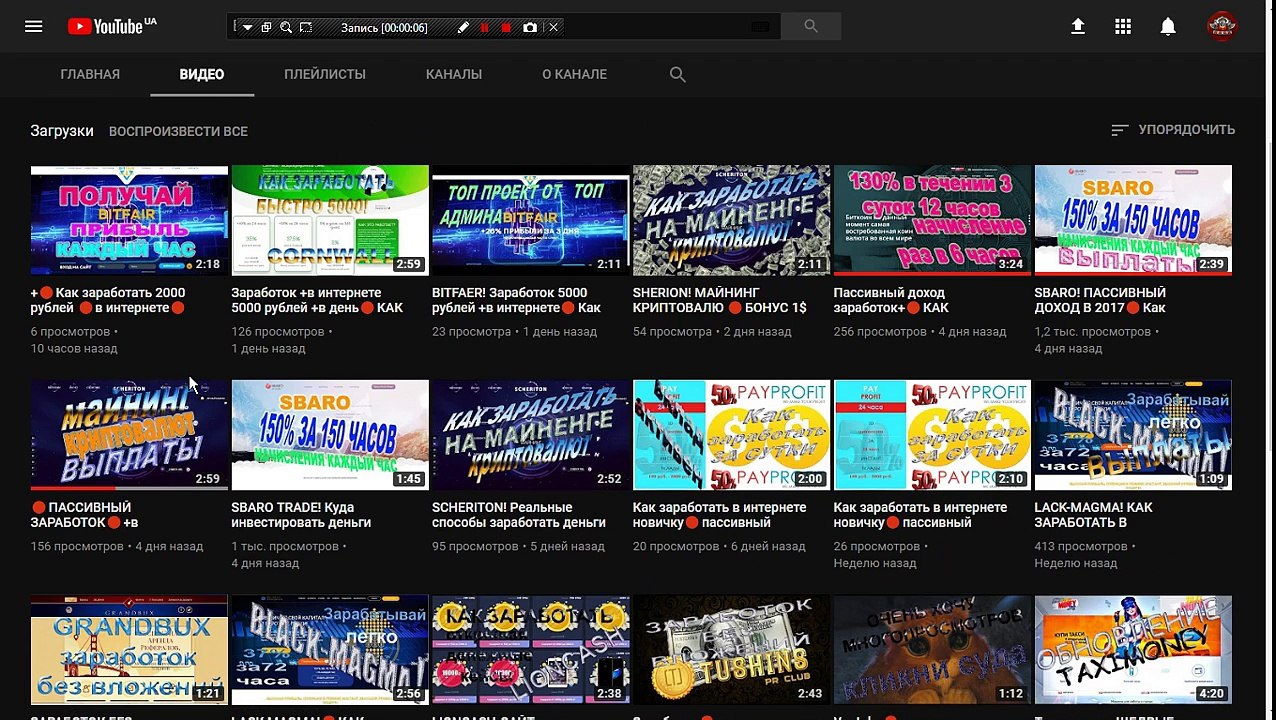Open title 'ПАССИВНЫЙ ЗАРАБОТОК +в'
1276x720 pixels.
[84, 515]
